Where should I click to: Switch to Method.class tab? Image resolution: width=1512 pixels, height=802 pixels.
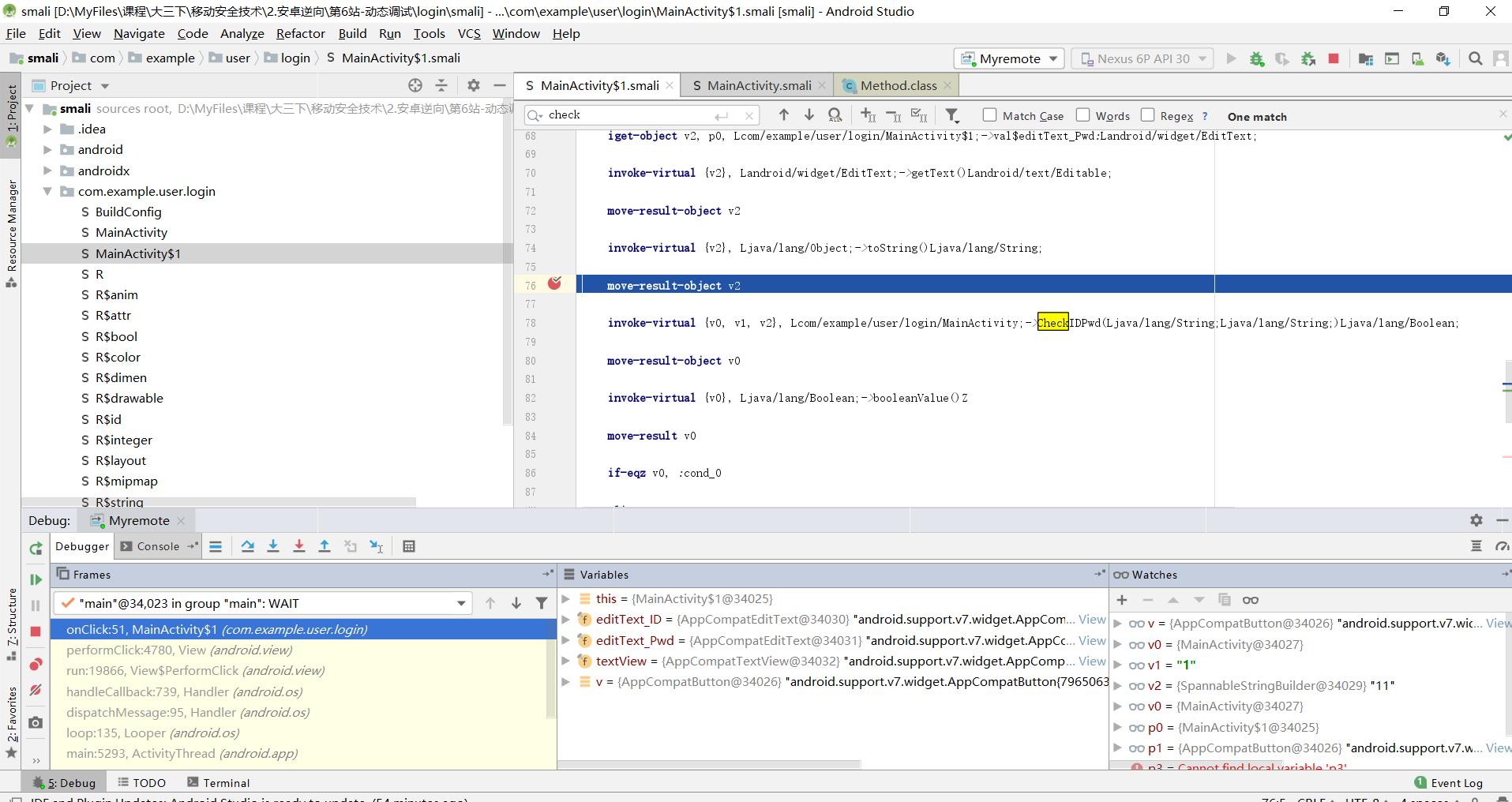[899, 85]
